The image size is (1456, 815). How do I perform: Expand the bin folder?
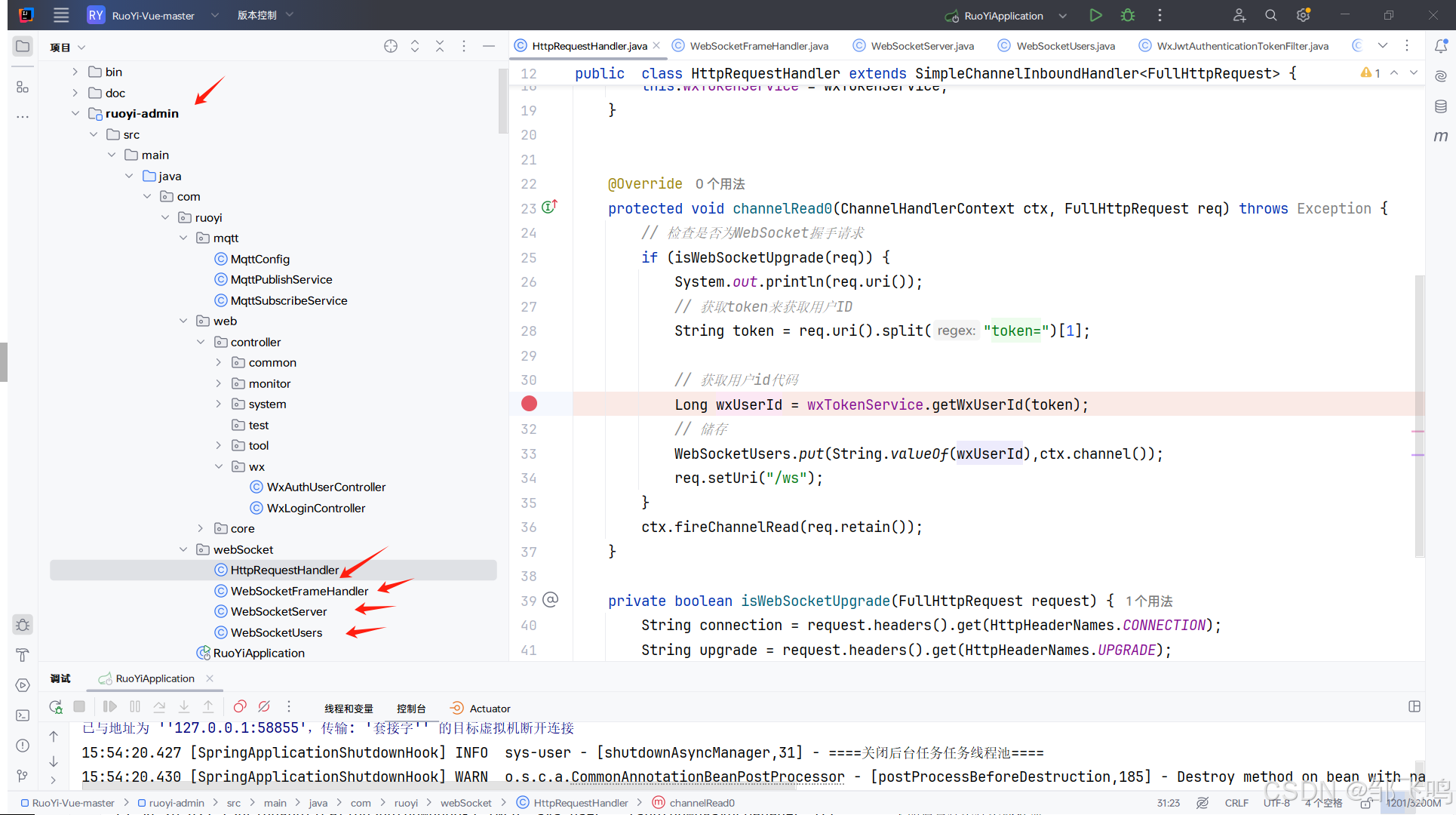[x=75, y=72]
